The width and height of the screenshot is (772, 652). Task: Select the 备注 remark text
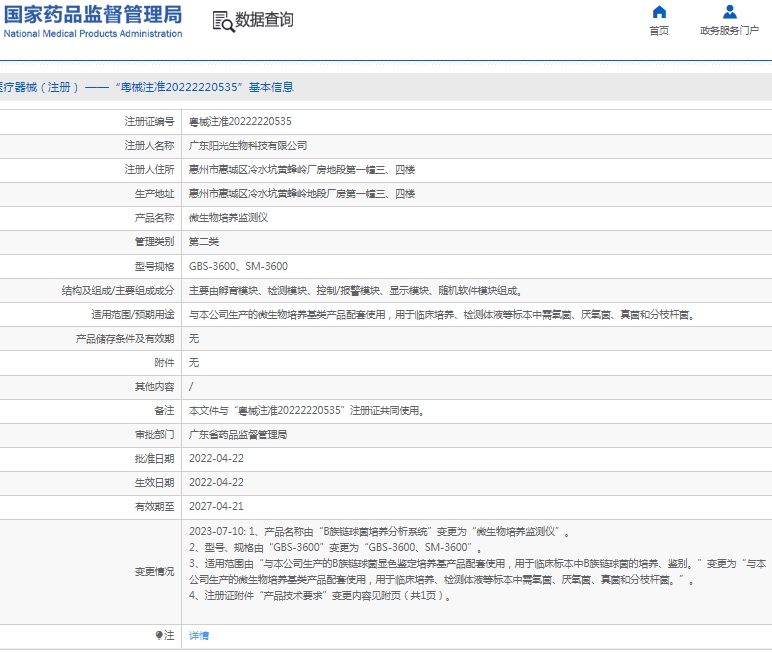tap(307, 411)
